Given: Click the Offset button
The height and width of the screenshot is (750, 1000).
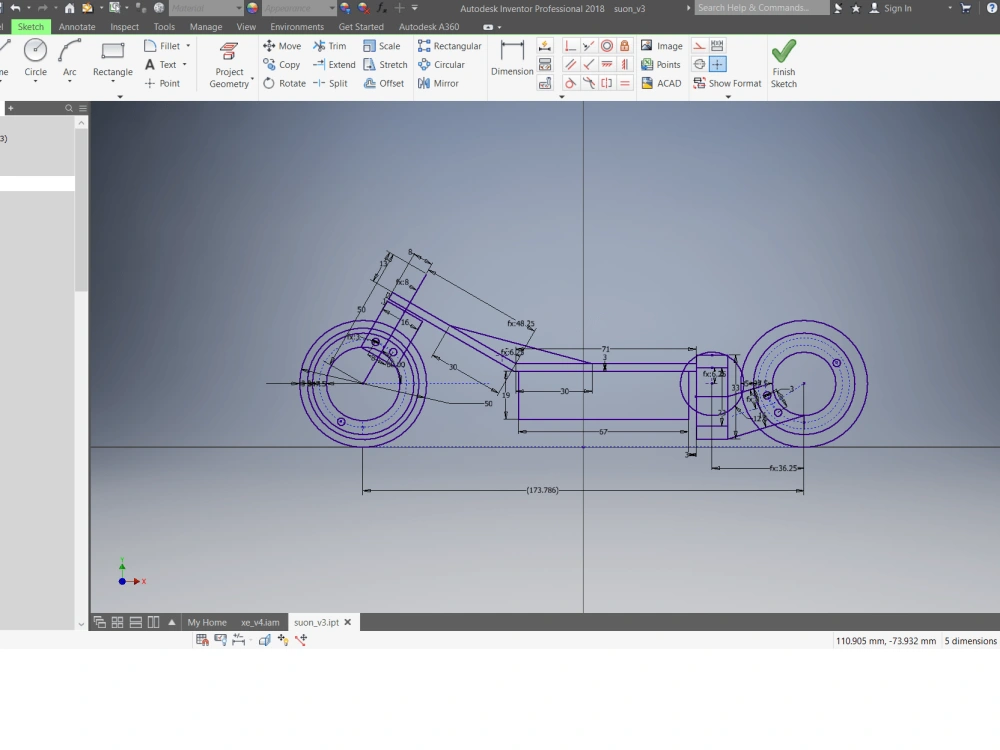Looking at the screenshot, I should click(x=384, y=83).
